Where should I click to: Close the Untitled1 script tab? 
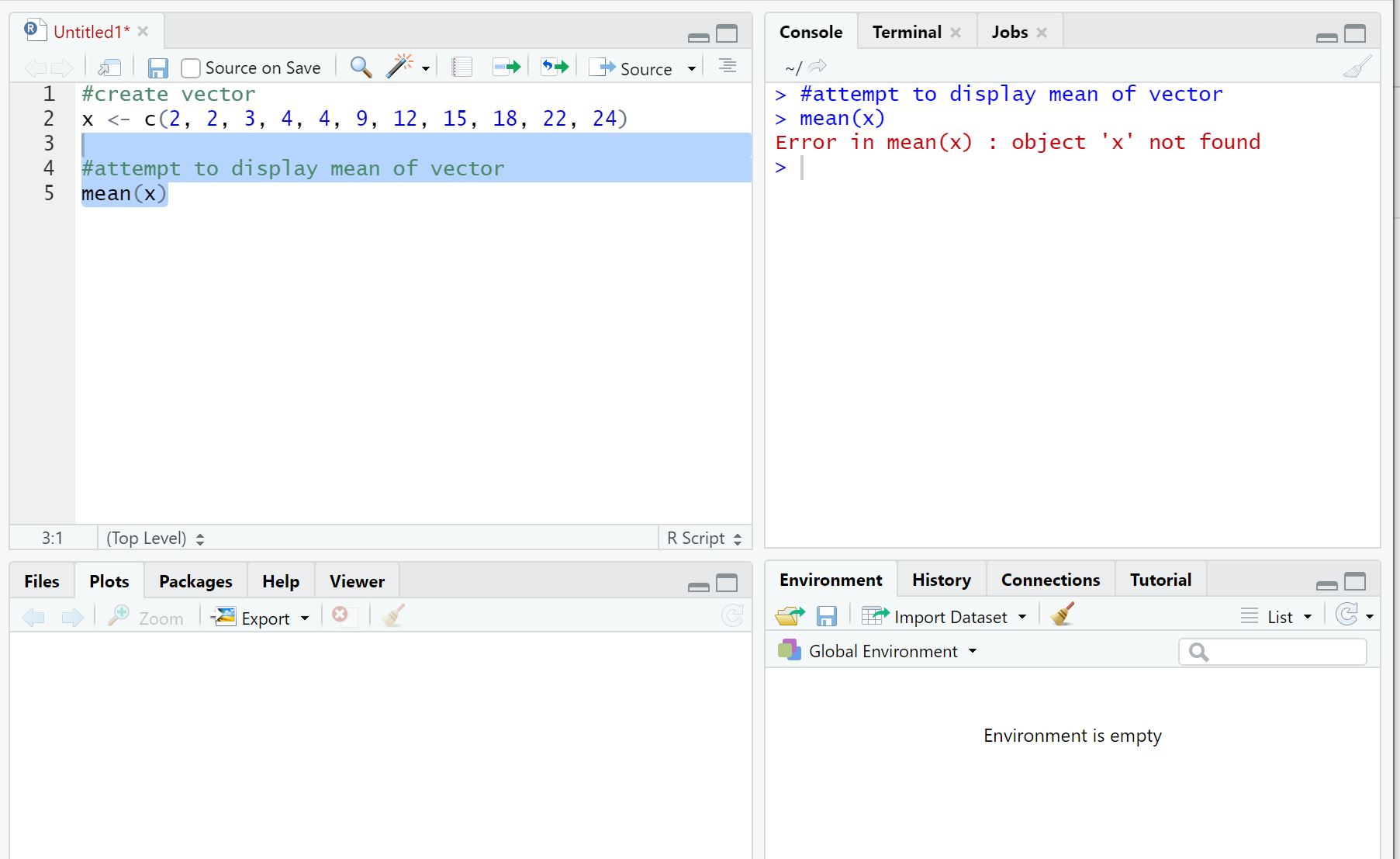(143, 31)
